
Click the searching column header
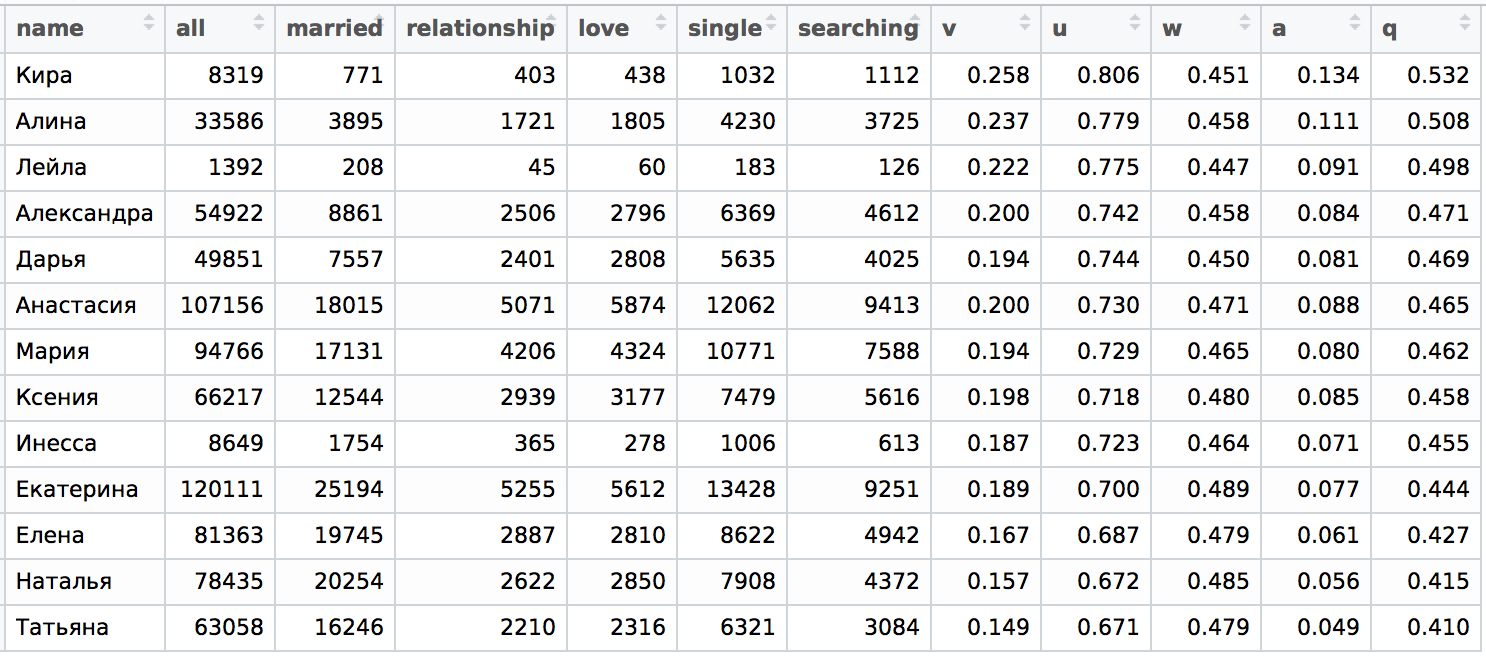tap(859, 29)
